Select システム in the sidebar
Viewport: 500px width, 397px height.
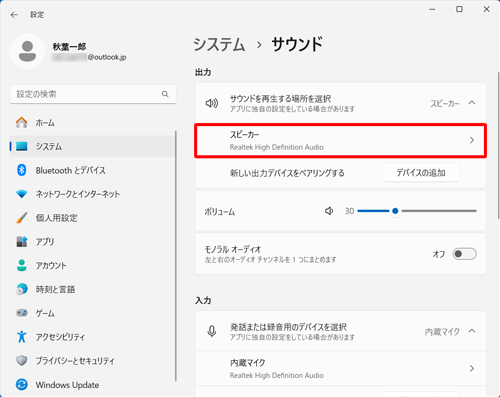point(92,146)
